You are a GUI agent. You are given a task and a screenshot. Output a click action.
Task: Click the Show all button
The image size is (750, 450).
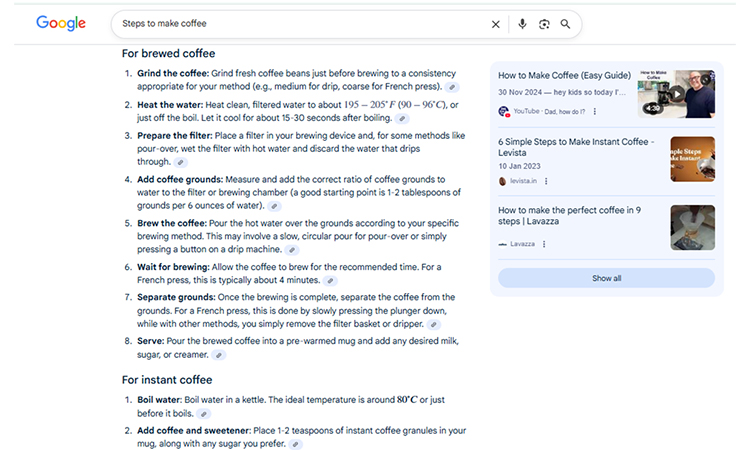pos(606,278)
